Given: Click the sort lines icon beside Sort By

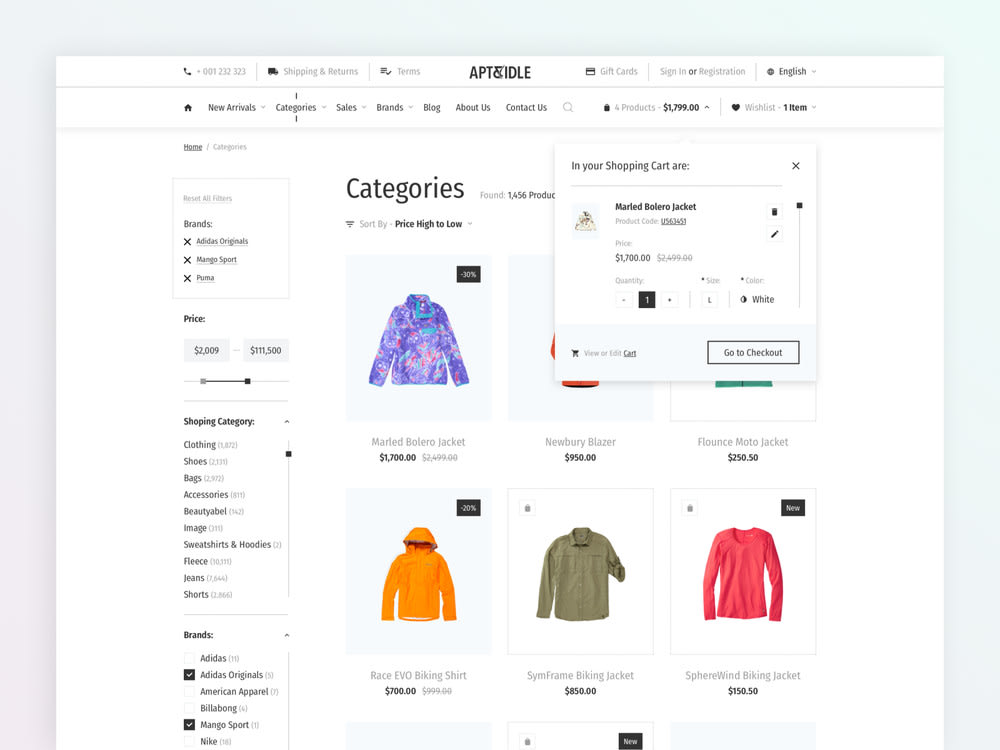Looking at the screenshot, I should click(x=349, y=224).
